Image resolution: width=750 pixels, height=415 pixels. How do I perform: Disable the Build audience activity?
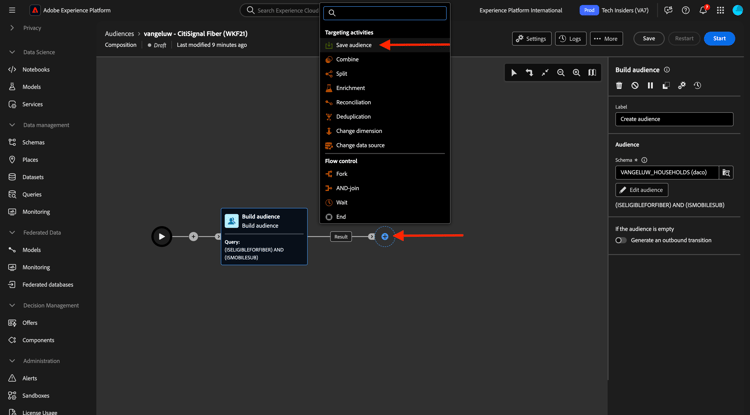pyautogui.click(x=635, y=86)
